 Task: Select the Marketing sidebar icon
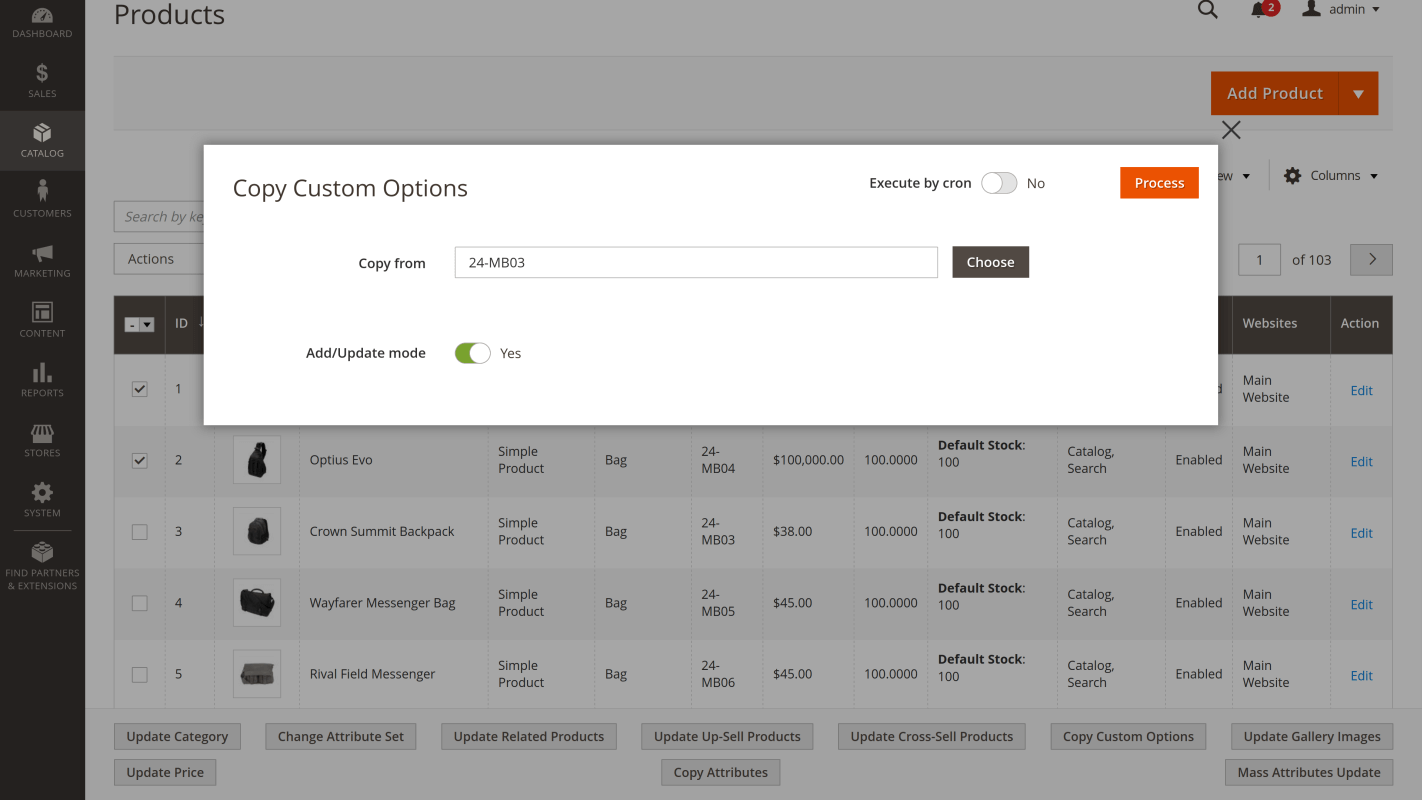(42, 258)
